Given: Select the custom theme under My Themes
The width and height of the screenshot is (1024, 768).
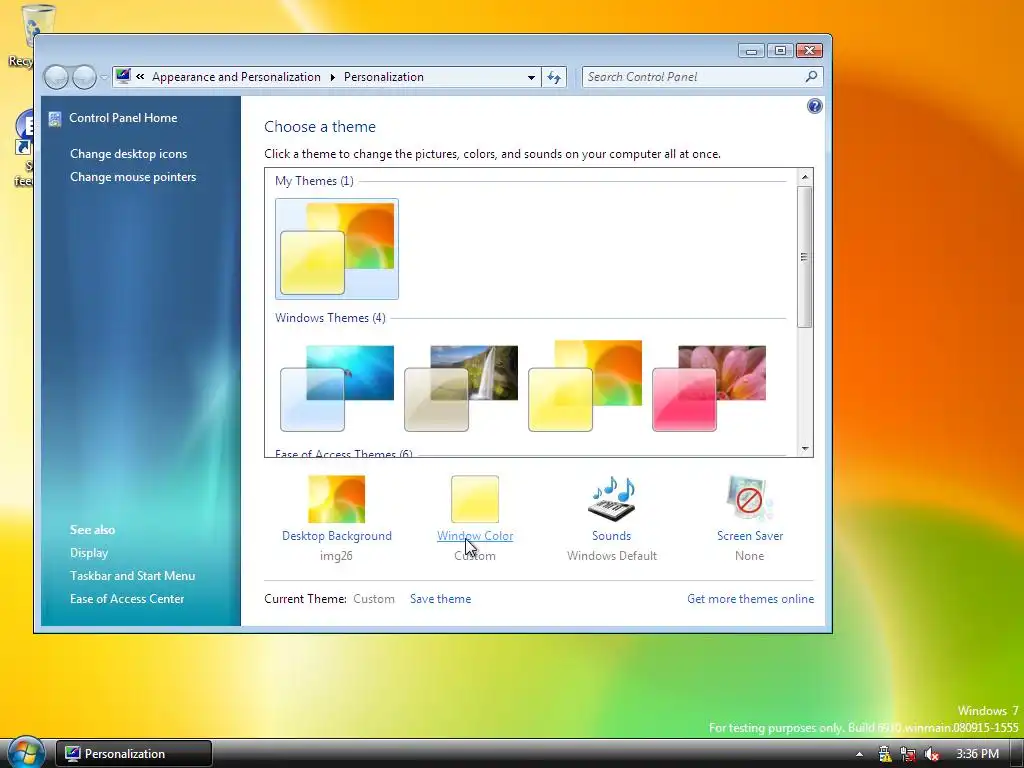Looking at the screenshot, I should (337, 249).
